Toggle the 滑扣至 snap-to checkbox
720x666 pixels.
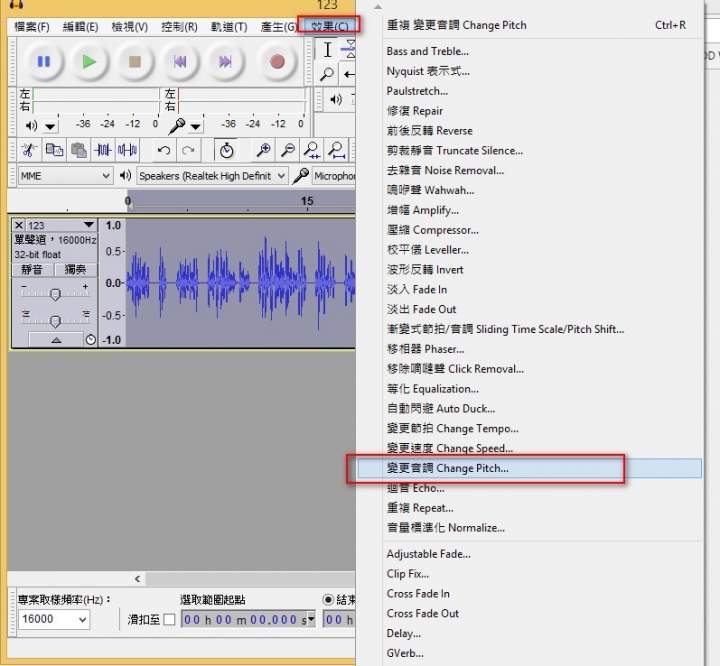(x=169, y=620)
